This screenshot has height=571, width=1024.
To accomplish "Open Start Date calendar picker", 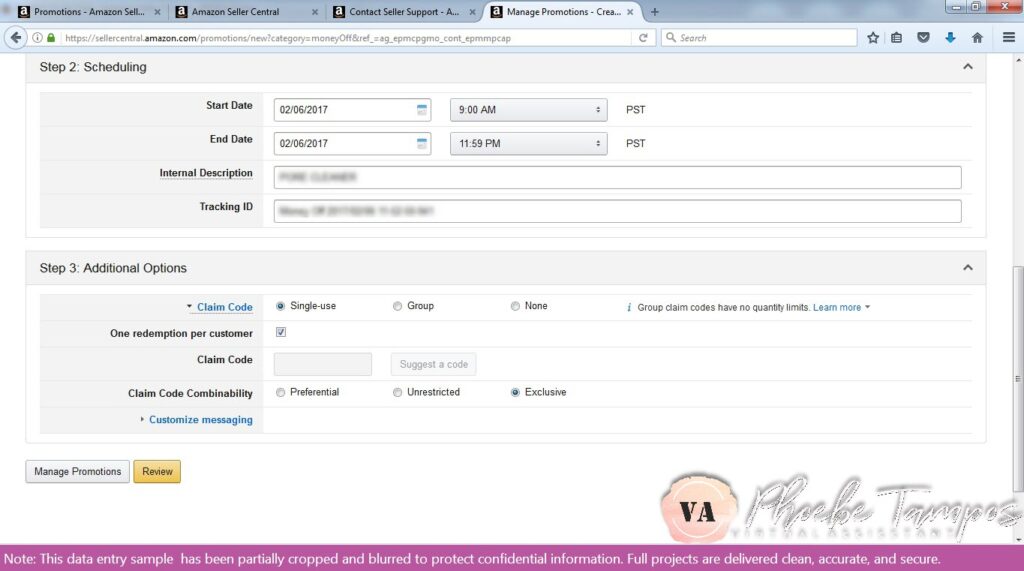I will 422,110.
